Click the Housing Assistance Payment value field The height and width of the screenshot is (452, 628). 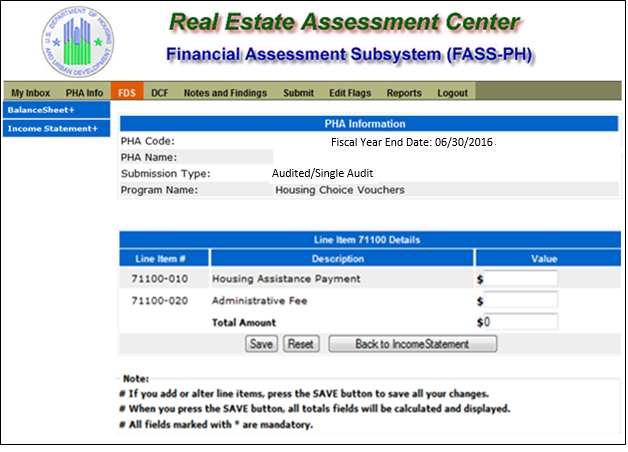pos(520,278)
